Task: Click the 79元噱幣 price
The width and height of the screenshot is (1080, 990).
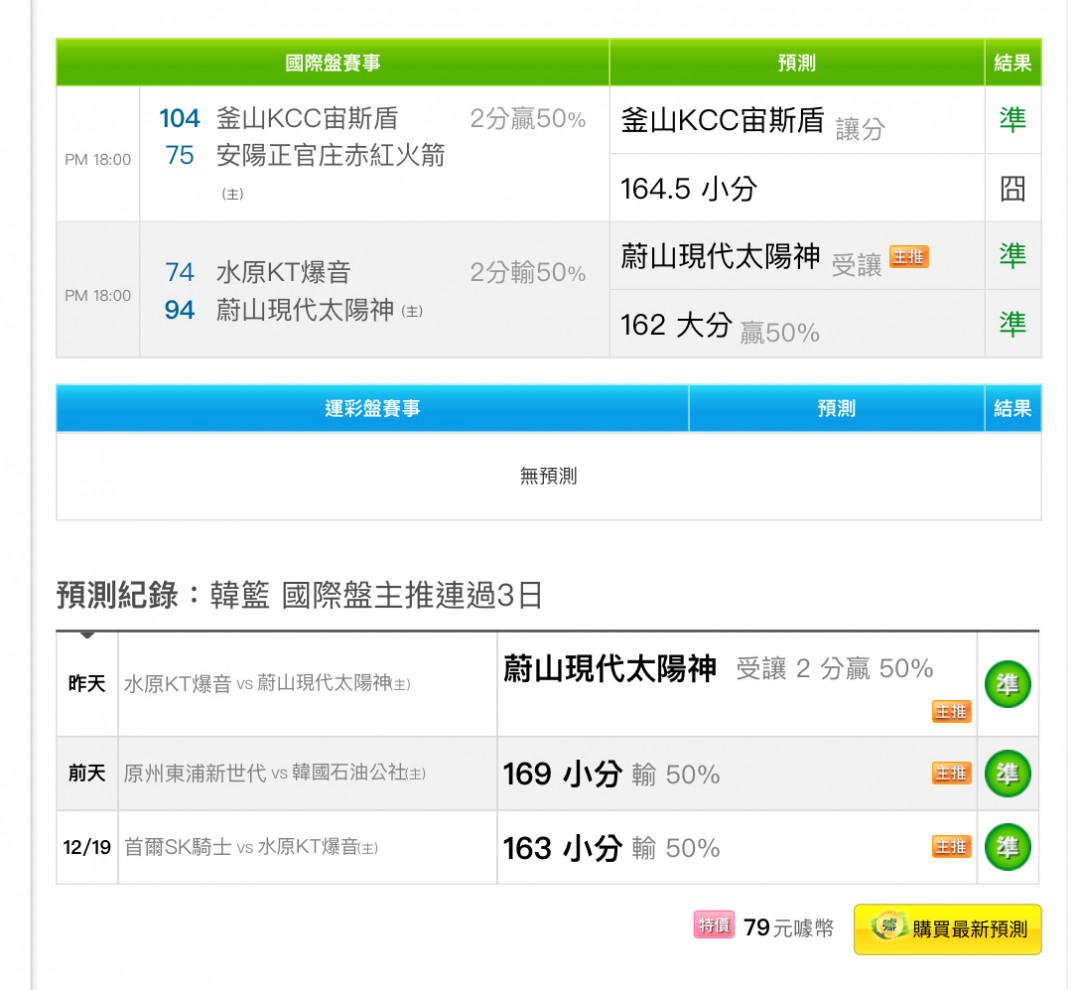Action: click(789, 927)
